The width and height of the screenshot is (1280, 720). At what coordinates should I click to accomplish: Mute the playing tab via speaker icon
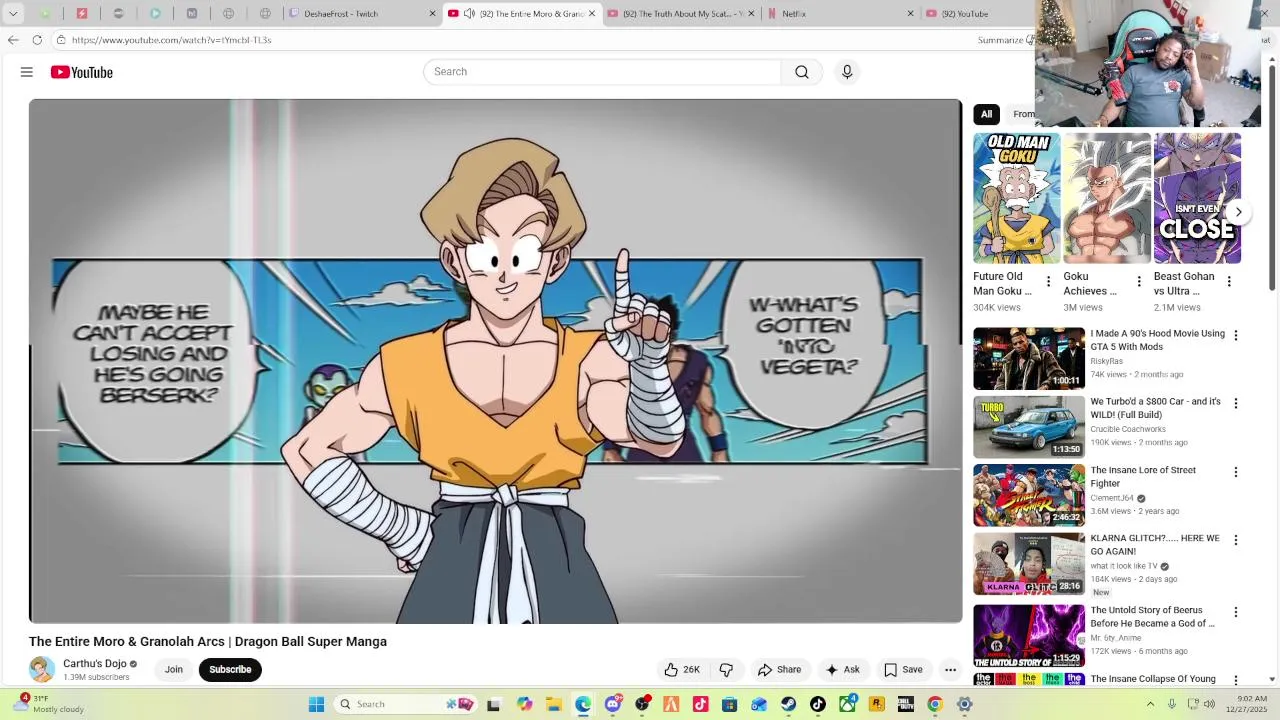(469, 14)
